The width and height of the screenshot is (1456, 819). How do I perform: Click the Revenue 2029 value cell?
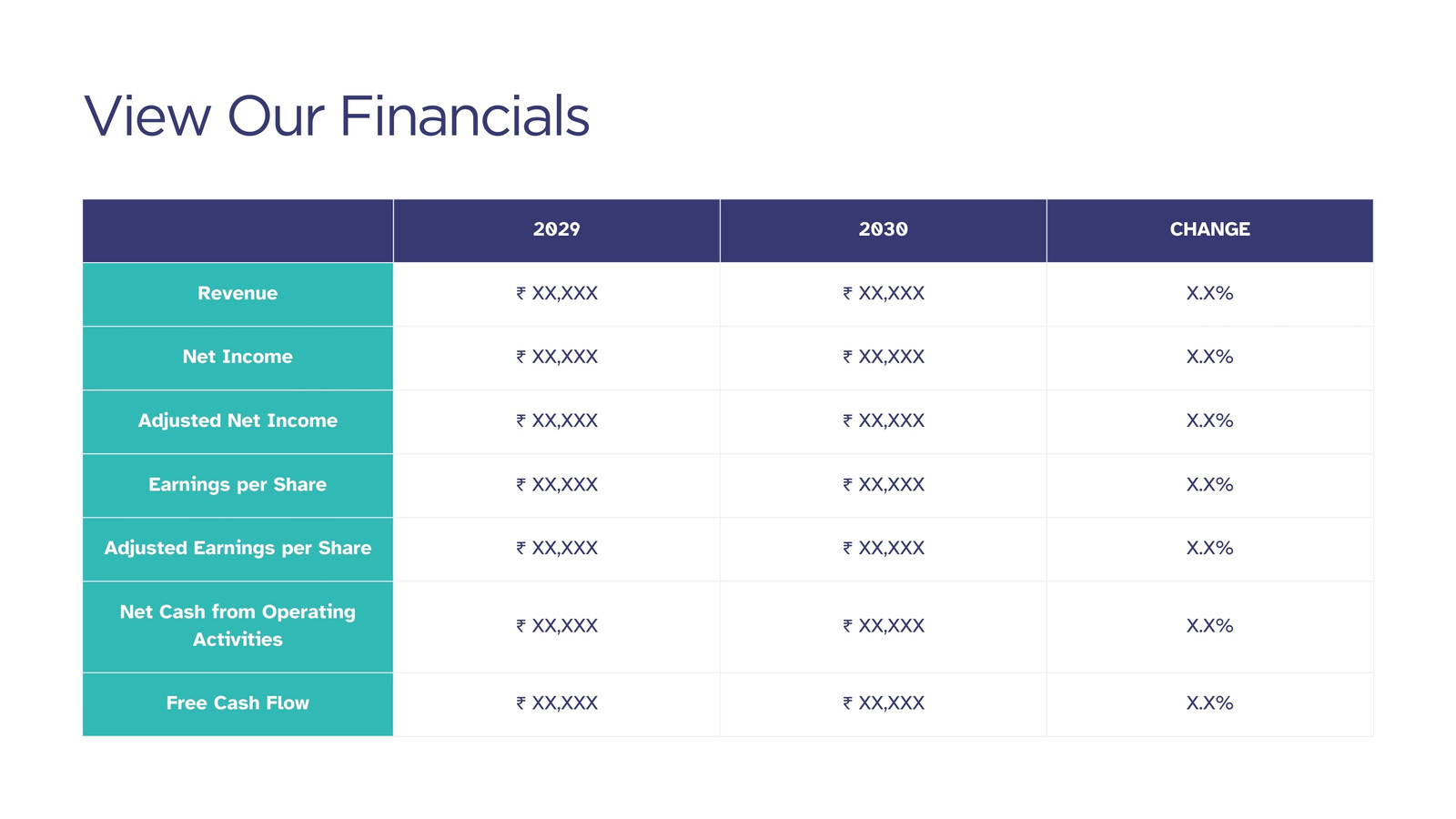pyautogui.click(x=556, y=294)
